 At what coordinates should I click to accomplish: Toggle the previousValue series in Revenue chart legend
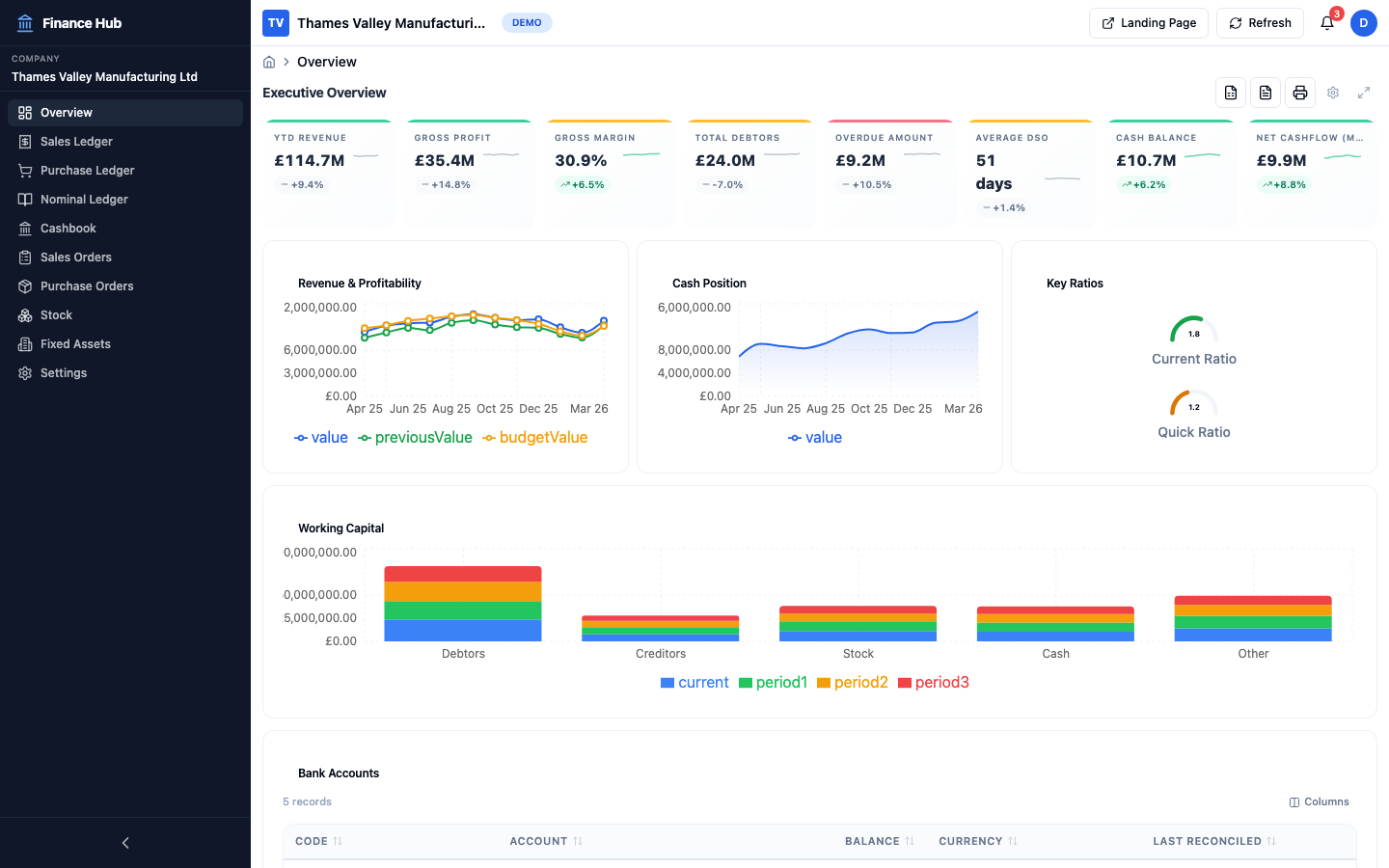coord(415,437)
